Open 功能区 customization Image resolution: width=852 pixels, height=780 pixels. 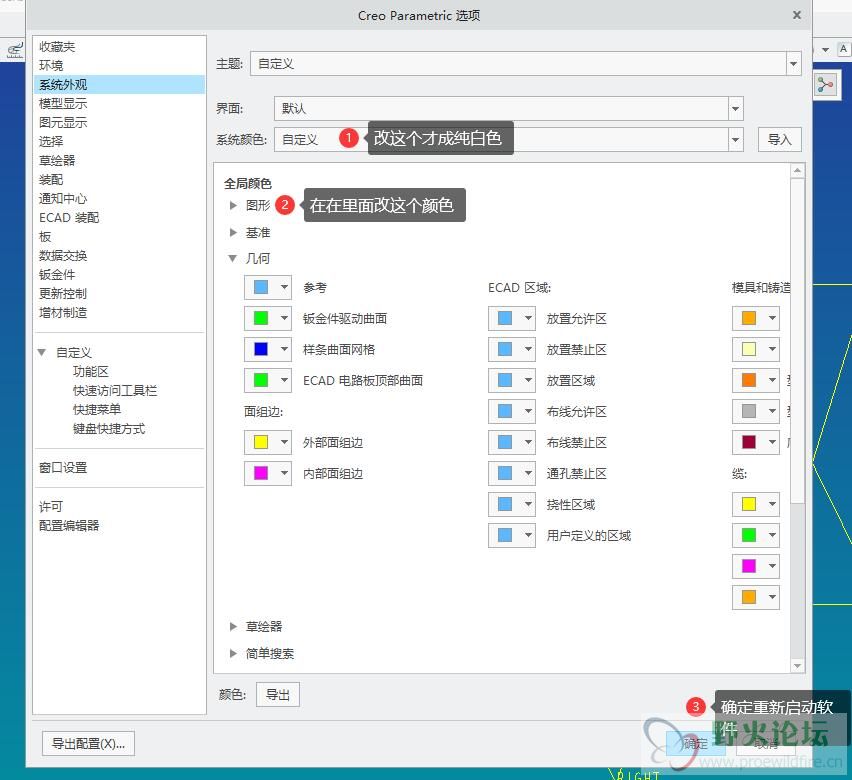[91, 372]
